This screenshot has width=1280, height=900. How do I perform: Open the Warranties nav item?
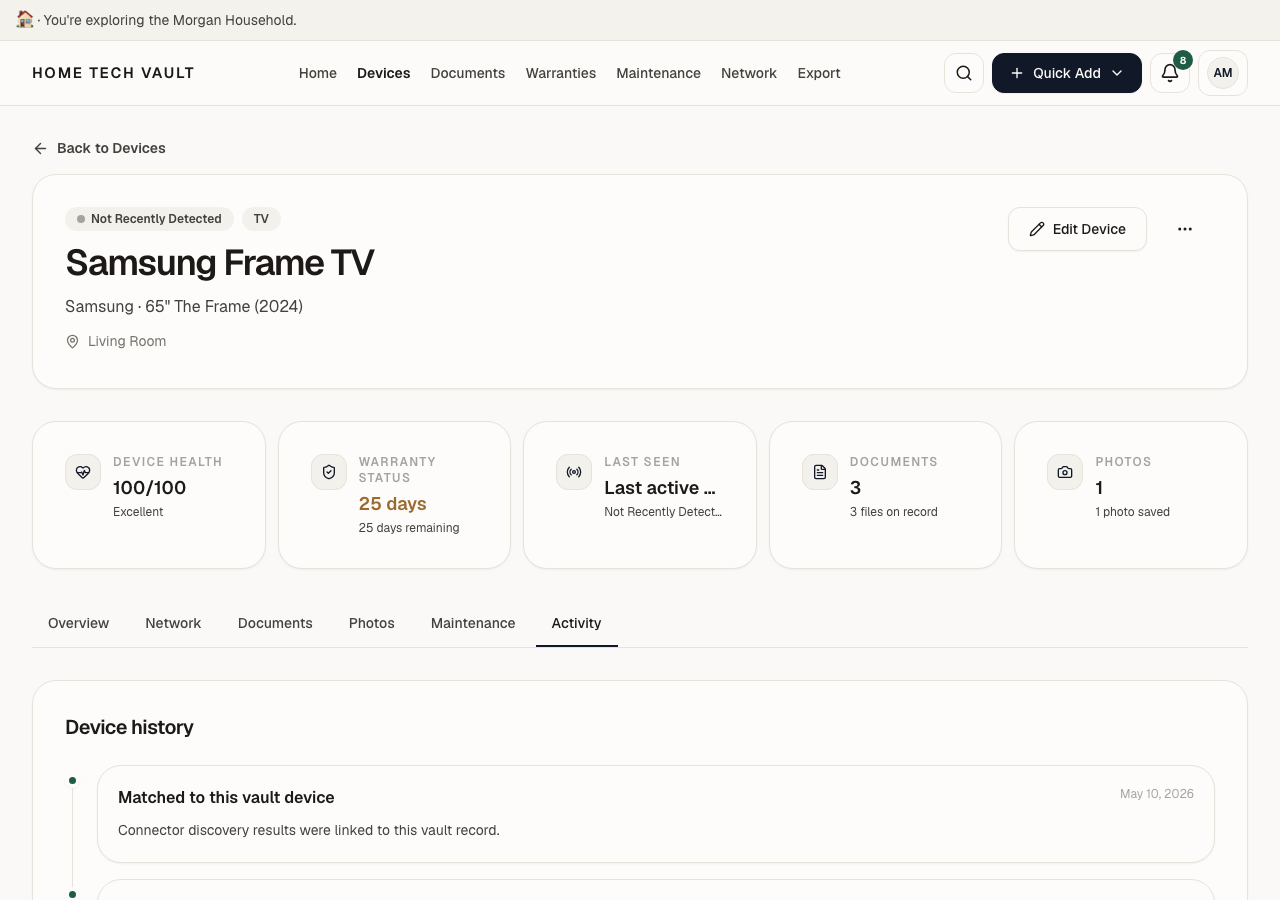(x=561, y=73)
